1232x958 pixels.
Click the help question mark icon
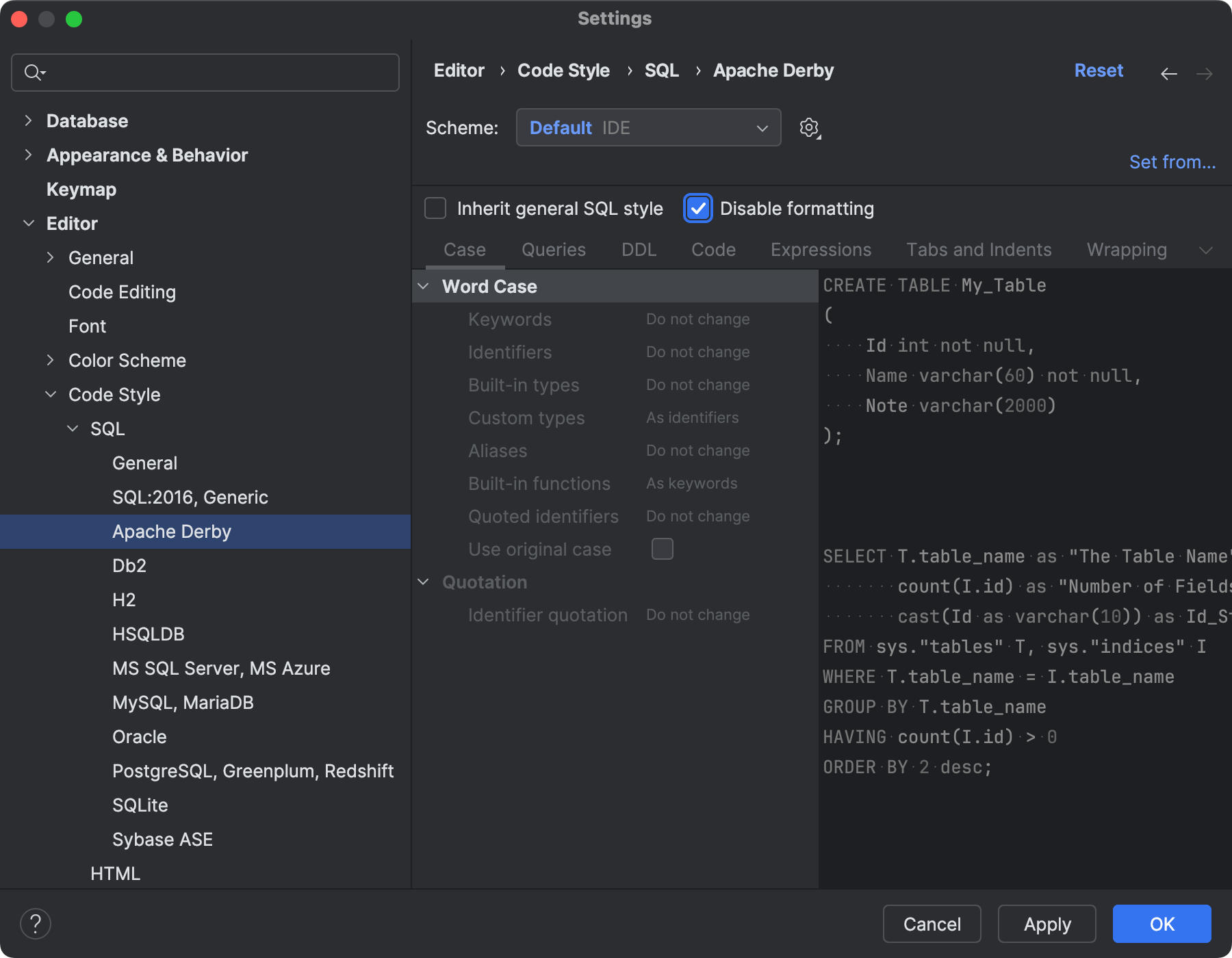pyautogui.click(x=36, y=923)
